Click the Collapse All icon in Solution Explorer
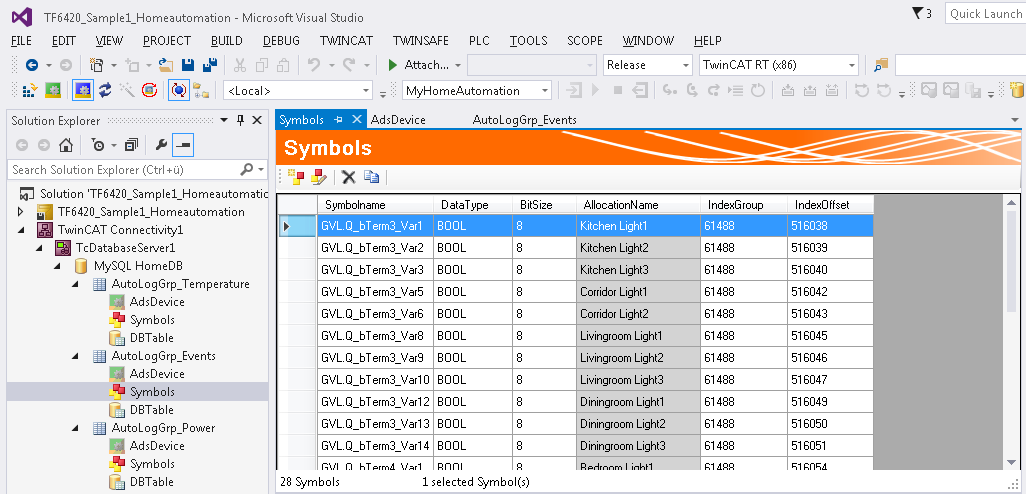Image resolution: width=1026 pixels, height=494 pixels. [x=132, y=145]
